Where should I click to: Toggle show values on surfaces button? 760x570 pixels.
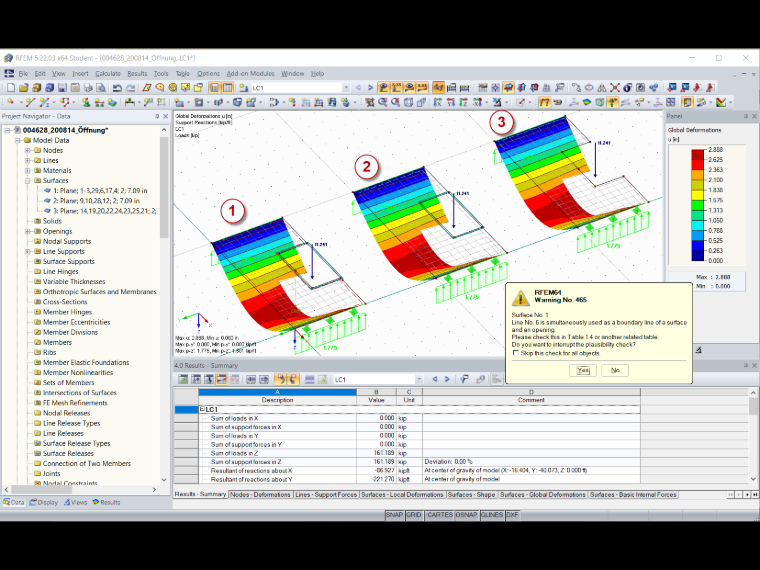point(422,88)
